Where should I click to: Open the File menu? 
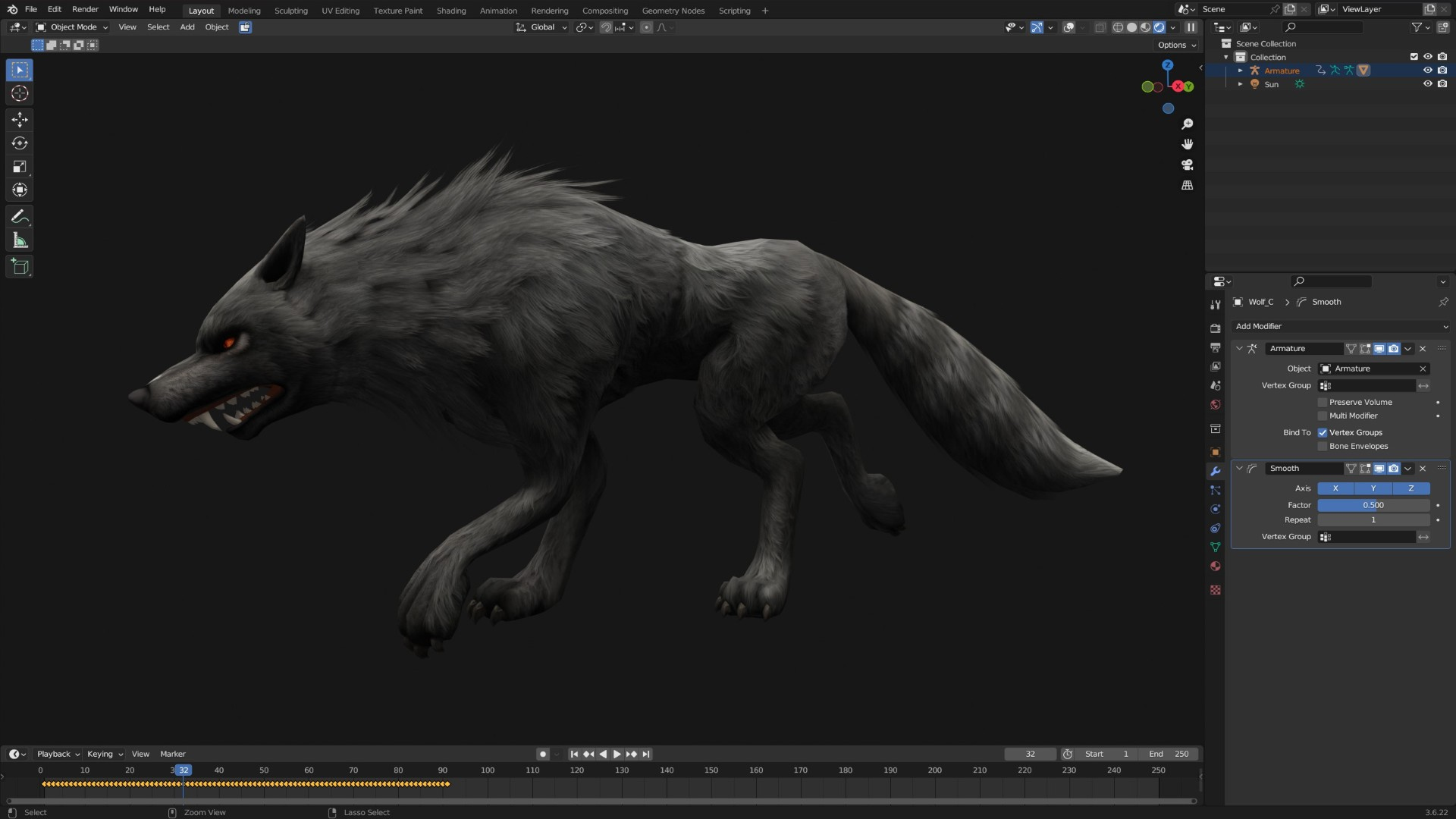pos(31,10)
